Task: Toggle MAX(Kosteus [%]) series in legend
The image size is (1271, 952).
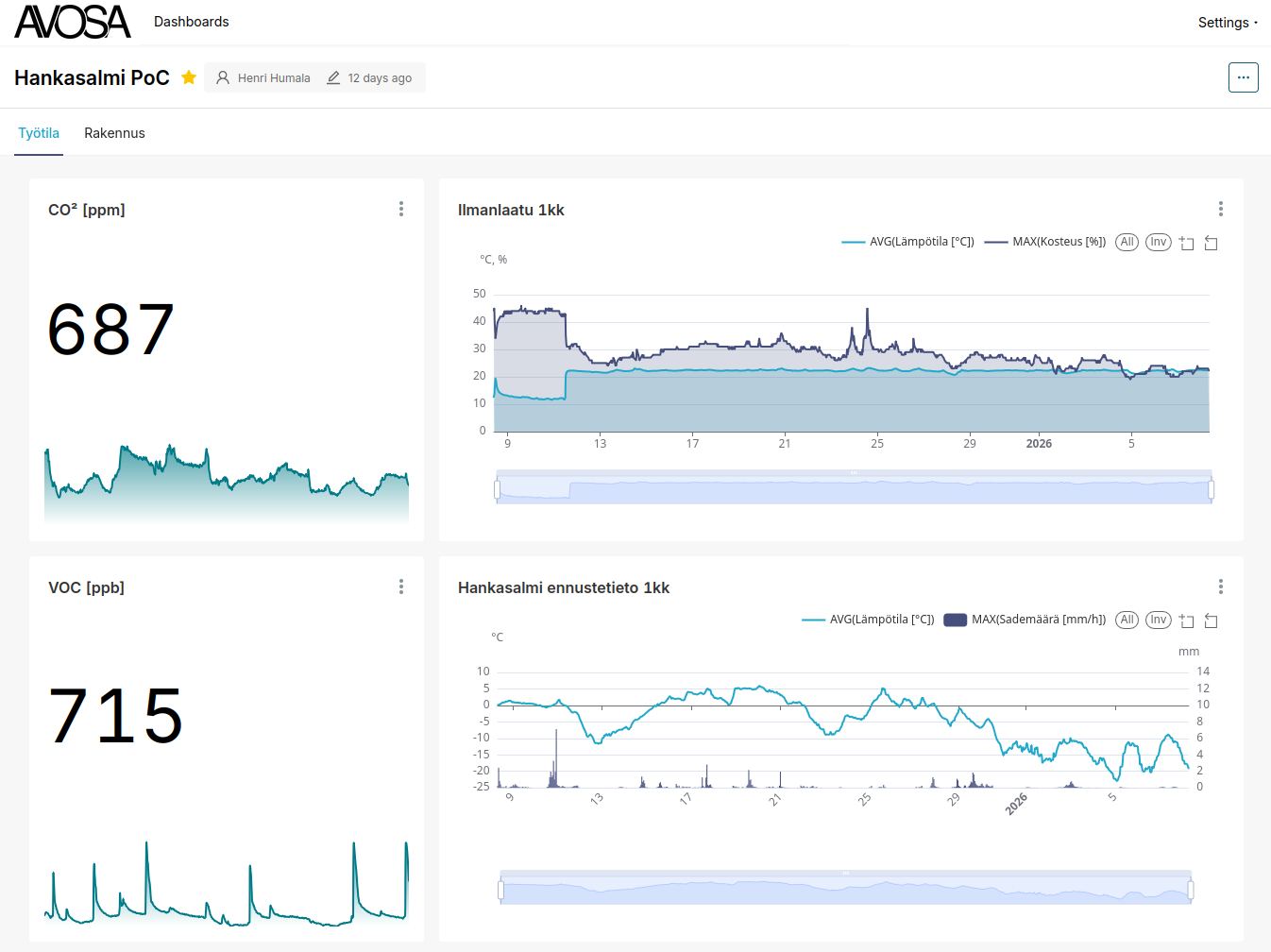Action: (1045, 242)
